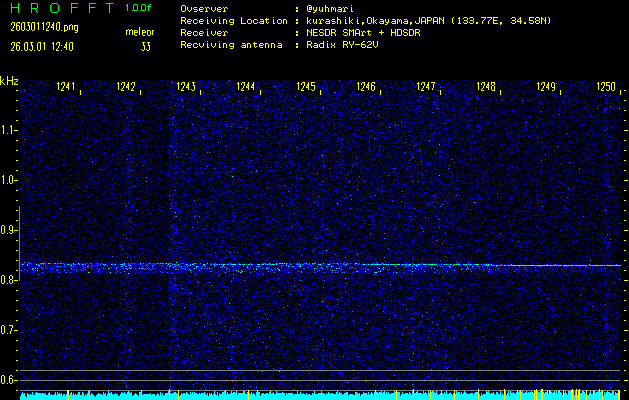The height and width of the screenshot is (400, 629).
Task: Click the 1246 time marker
Action: tap(366, 87)
